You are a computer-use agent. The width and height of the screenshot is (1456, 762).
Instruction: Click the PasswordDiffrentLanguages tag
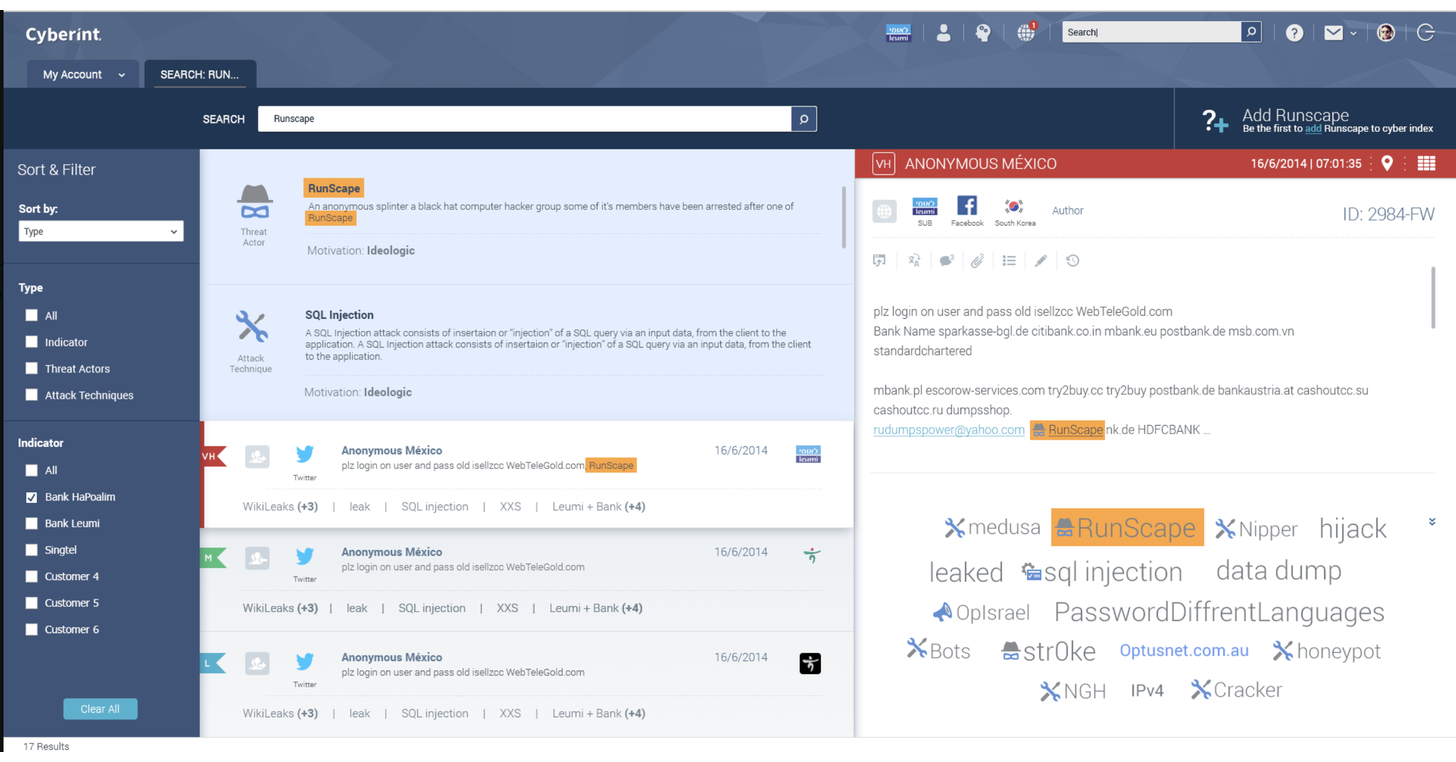[1219, 612]
